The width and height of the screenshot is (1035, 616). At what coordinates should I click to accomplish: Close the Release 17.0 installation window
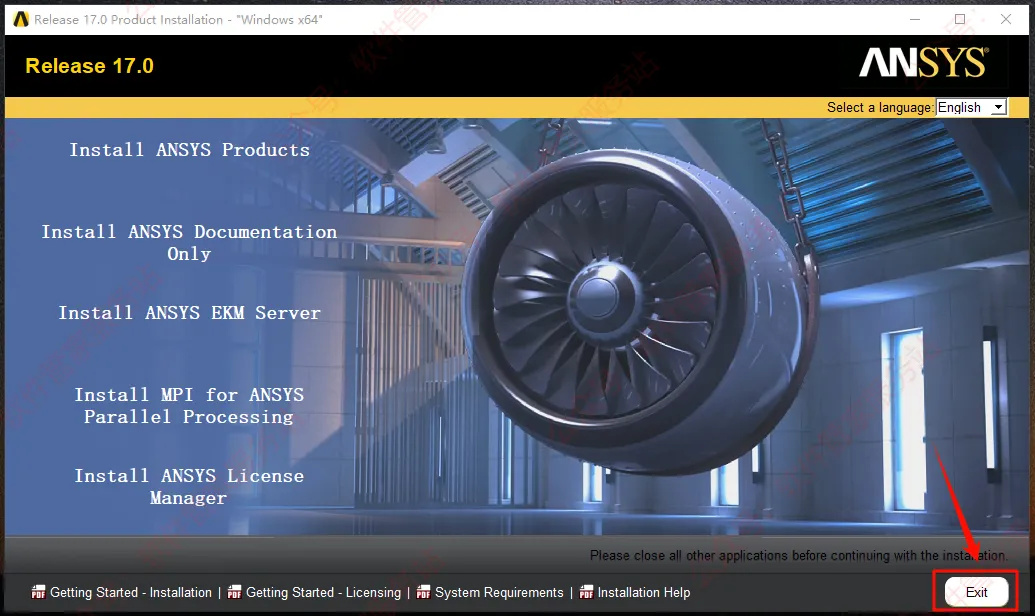coord(1005,19)
